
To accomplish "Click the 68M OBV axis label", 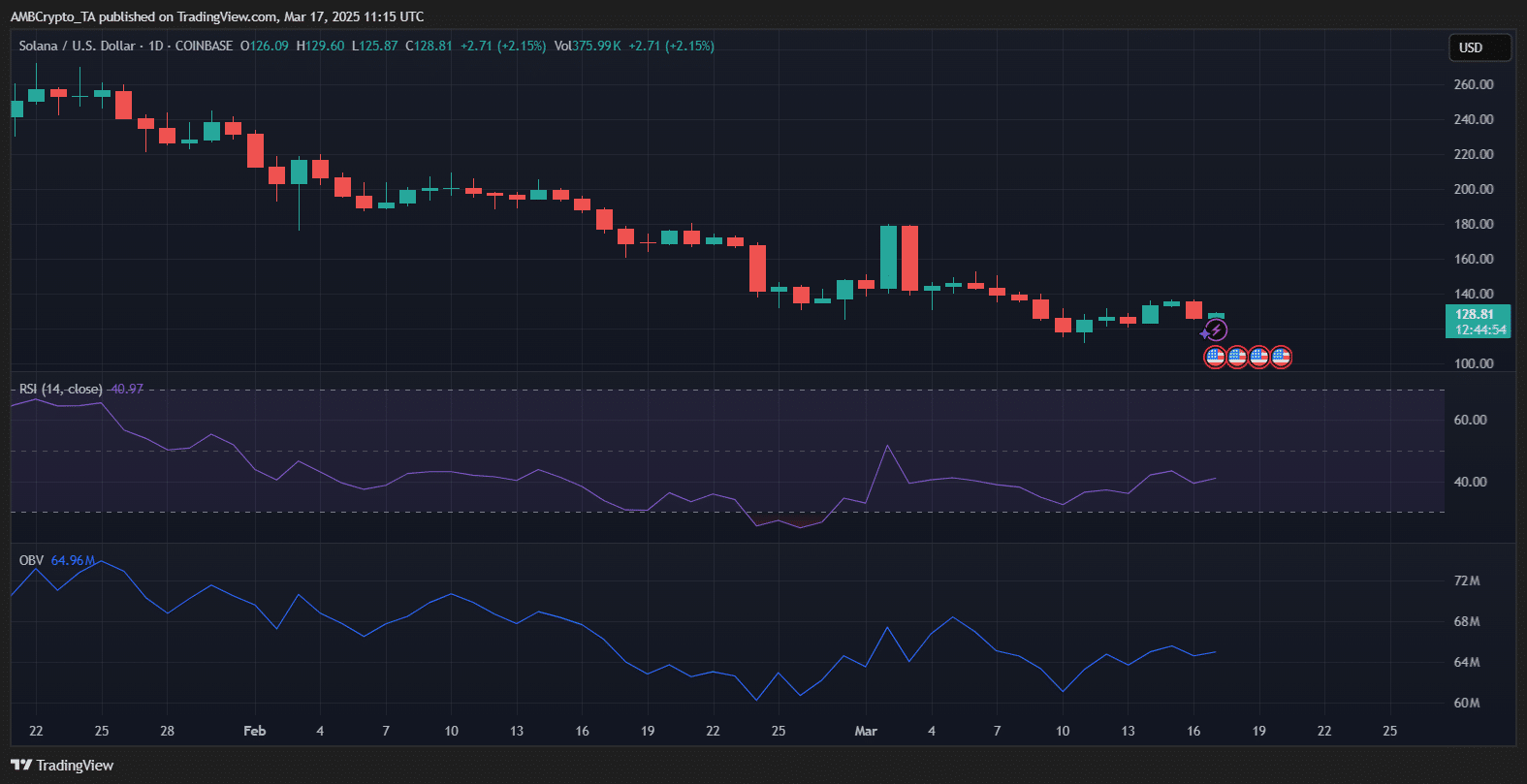I will tap(1467, 621).
